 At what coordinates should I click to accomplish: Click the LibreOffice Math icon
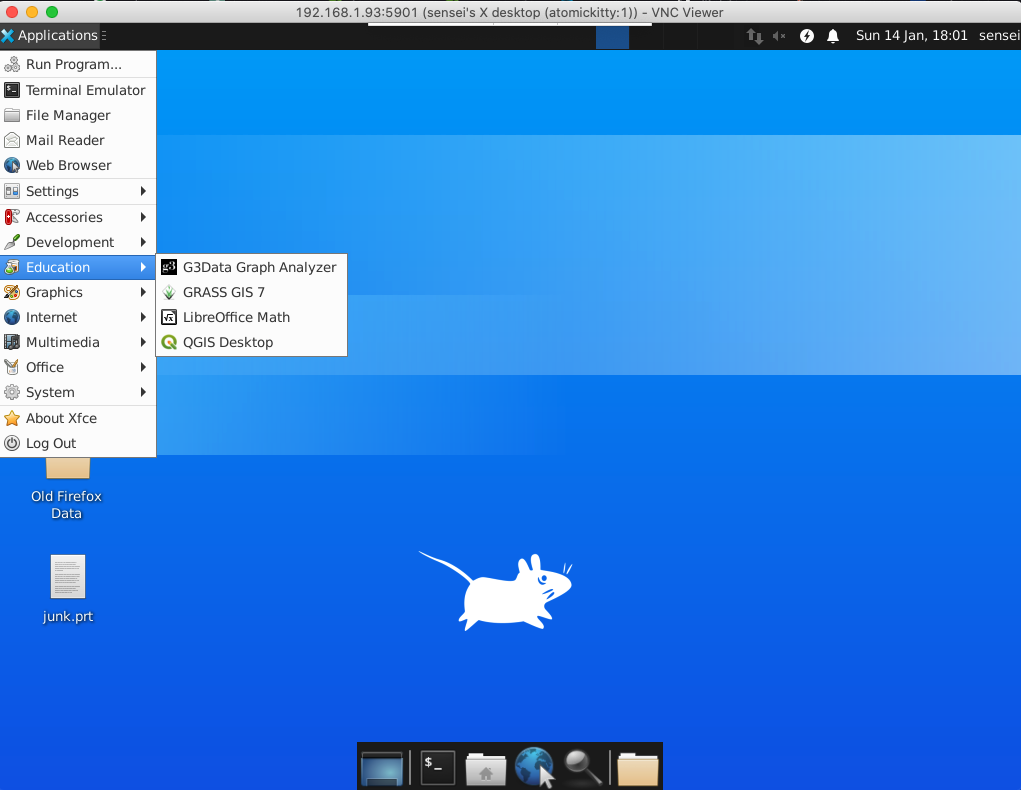point(169,317)
